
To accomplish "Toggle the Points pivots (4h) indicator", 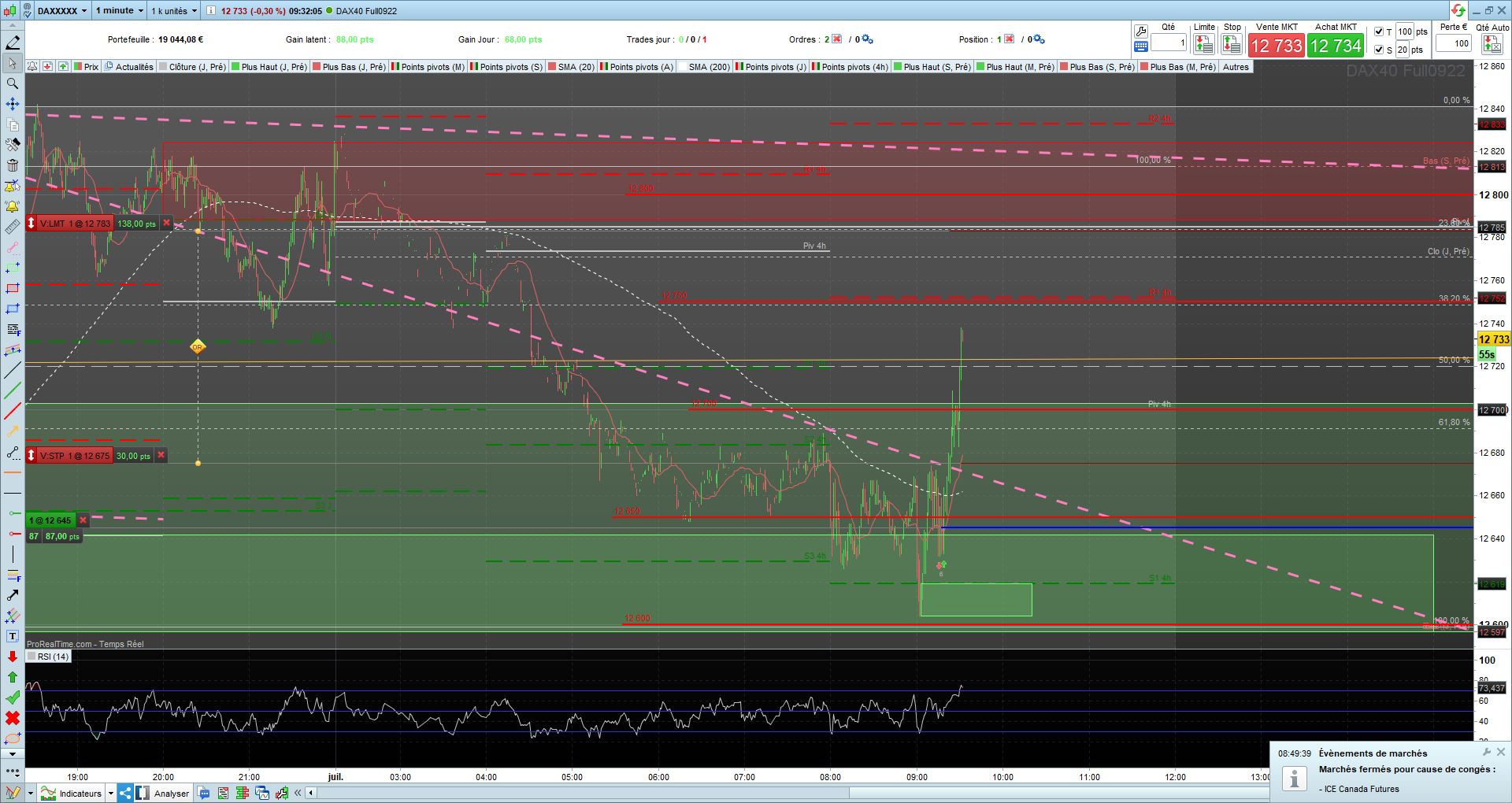I will pos(850,67).
